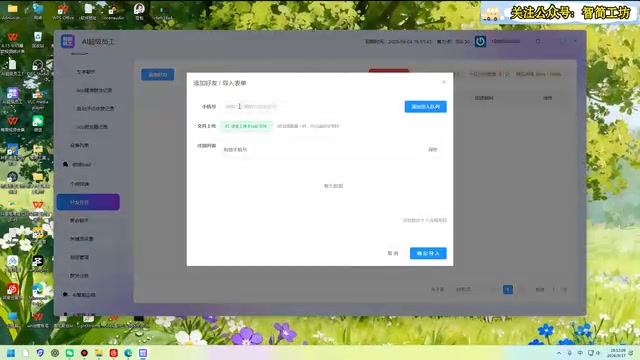The image size is (640, 360).
Task: Click the blue add-to-queue button beside the phone field
Action: 425,107
